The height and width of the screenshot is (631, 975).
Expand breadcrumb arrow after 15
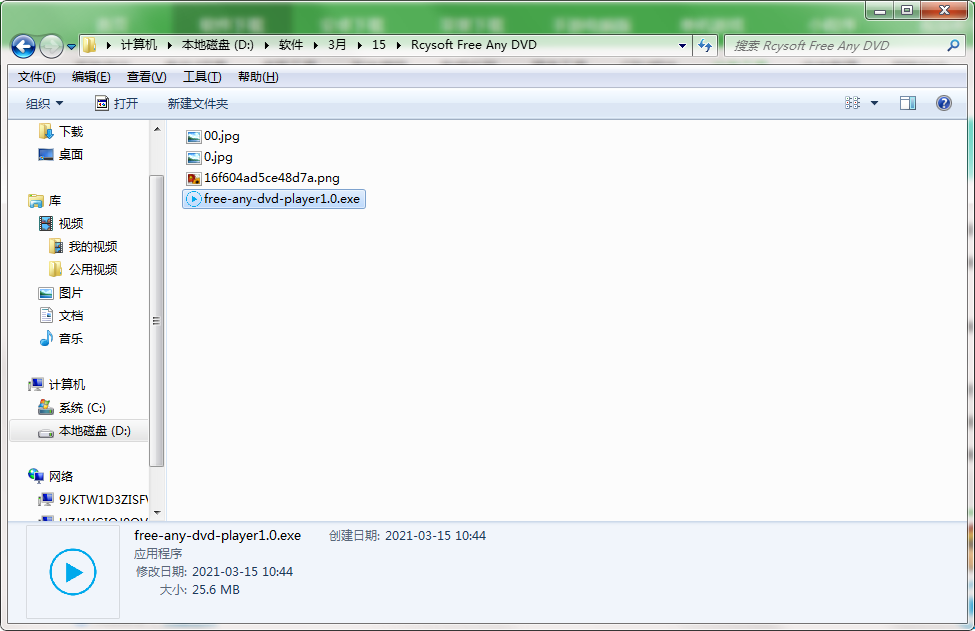click(x=399, y=45)
